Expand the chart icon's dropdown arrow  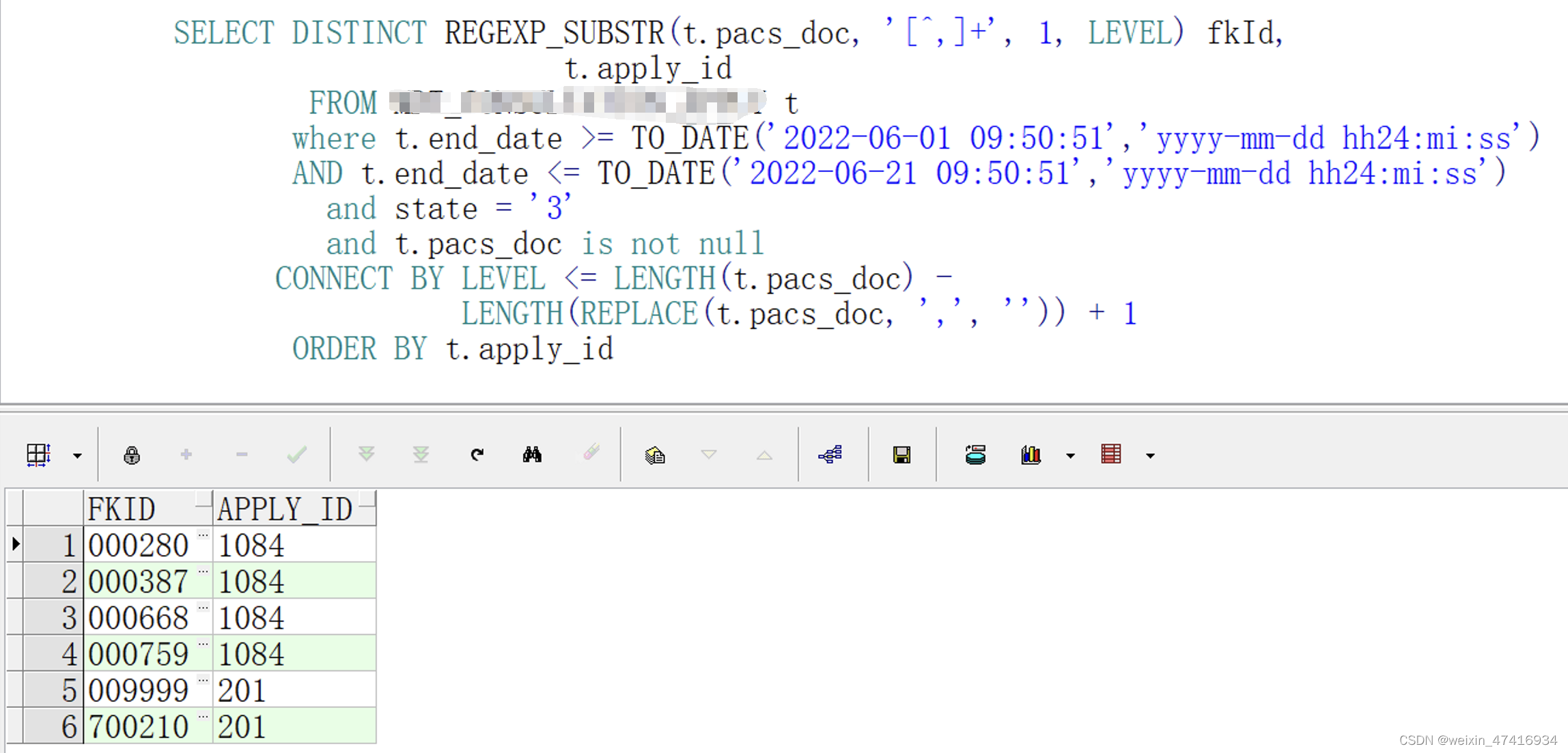click(1070, 456)
